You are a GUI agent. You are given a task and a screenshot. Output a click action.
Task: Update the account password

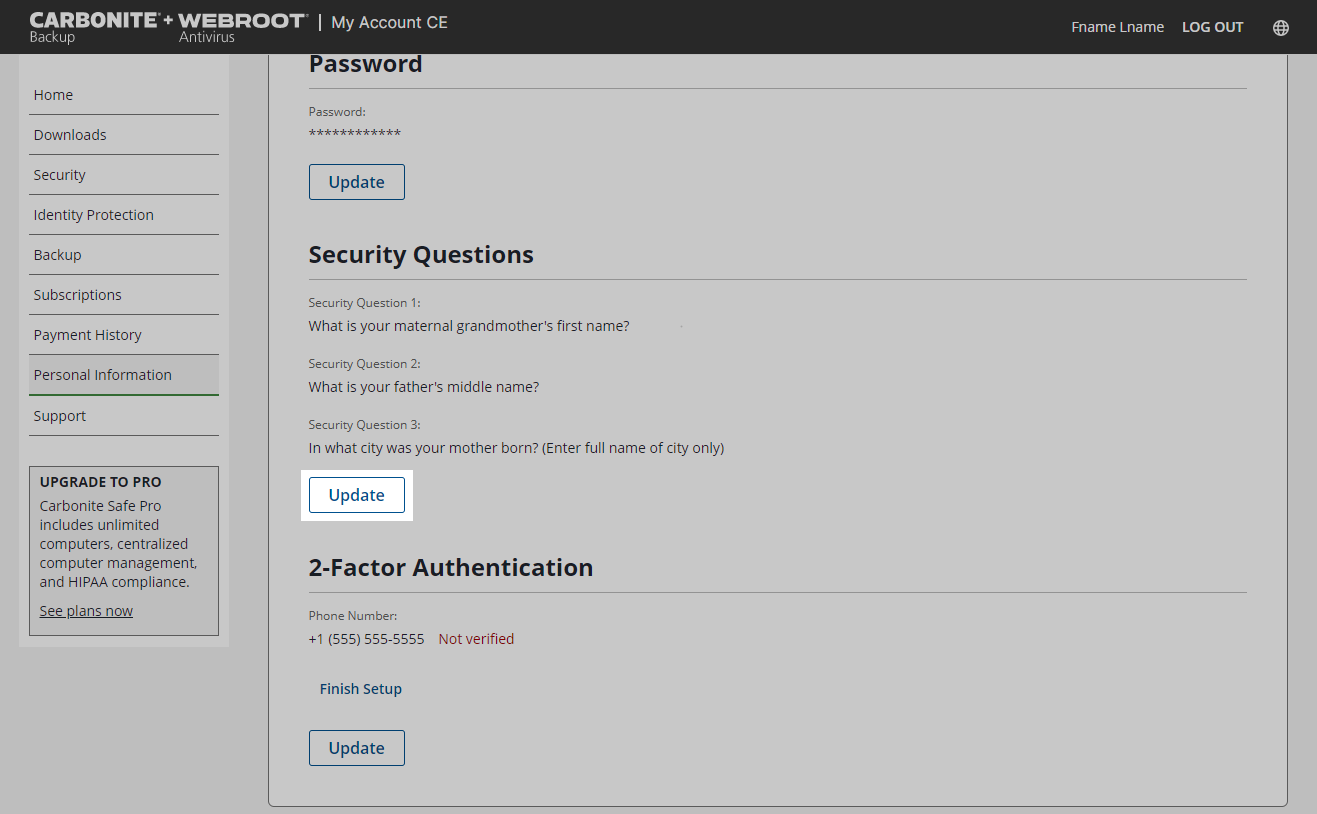[x=357, y=182]
